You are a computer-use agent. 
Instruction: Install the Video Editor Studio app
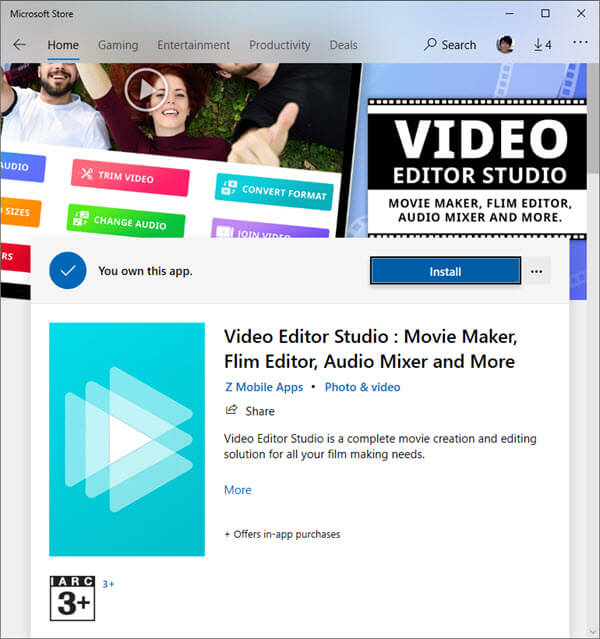pos(446,271)
